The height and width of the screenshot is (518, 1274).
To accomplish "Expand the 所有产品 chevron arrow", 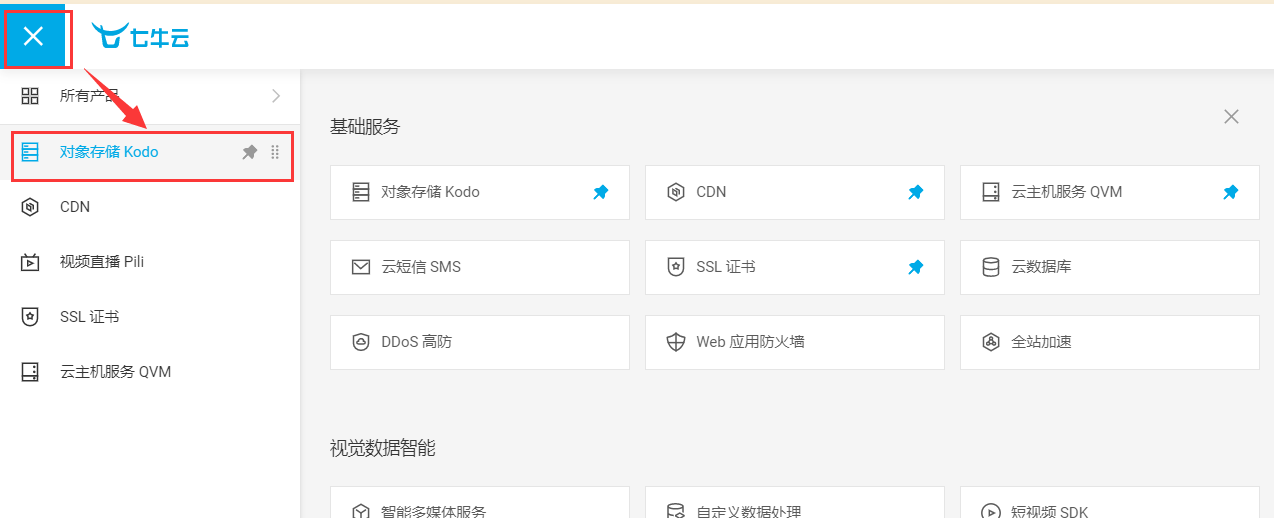I will coord(276,96).
